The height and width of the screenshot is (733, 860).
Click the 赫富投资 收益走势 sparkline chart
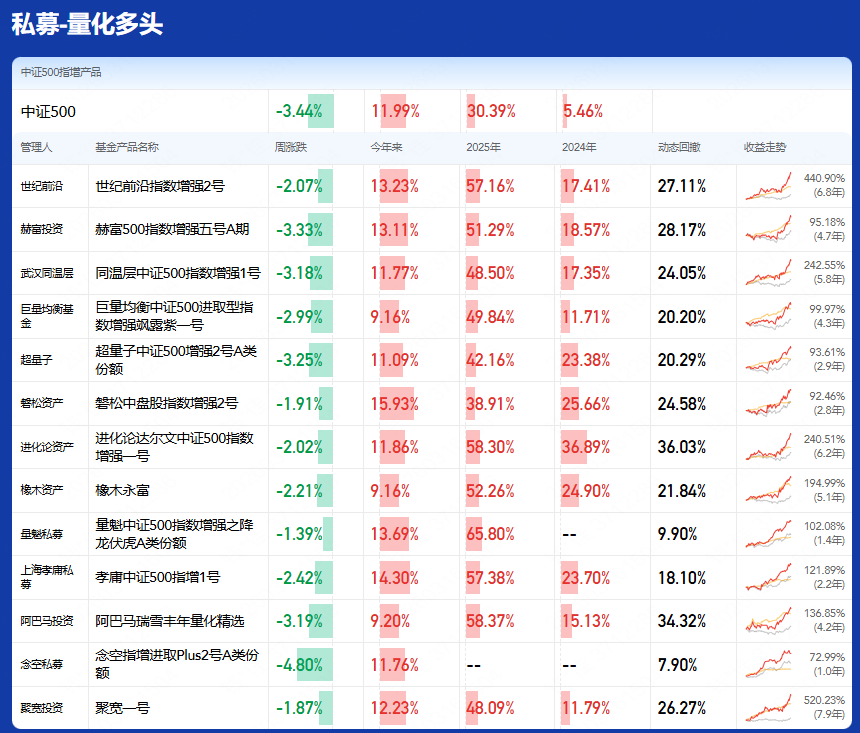tap(769, 229)
